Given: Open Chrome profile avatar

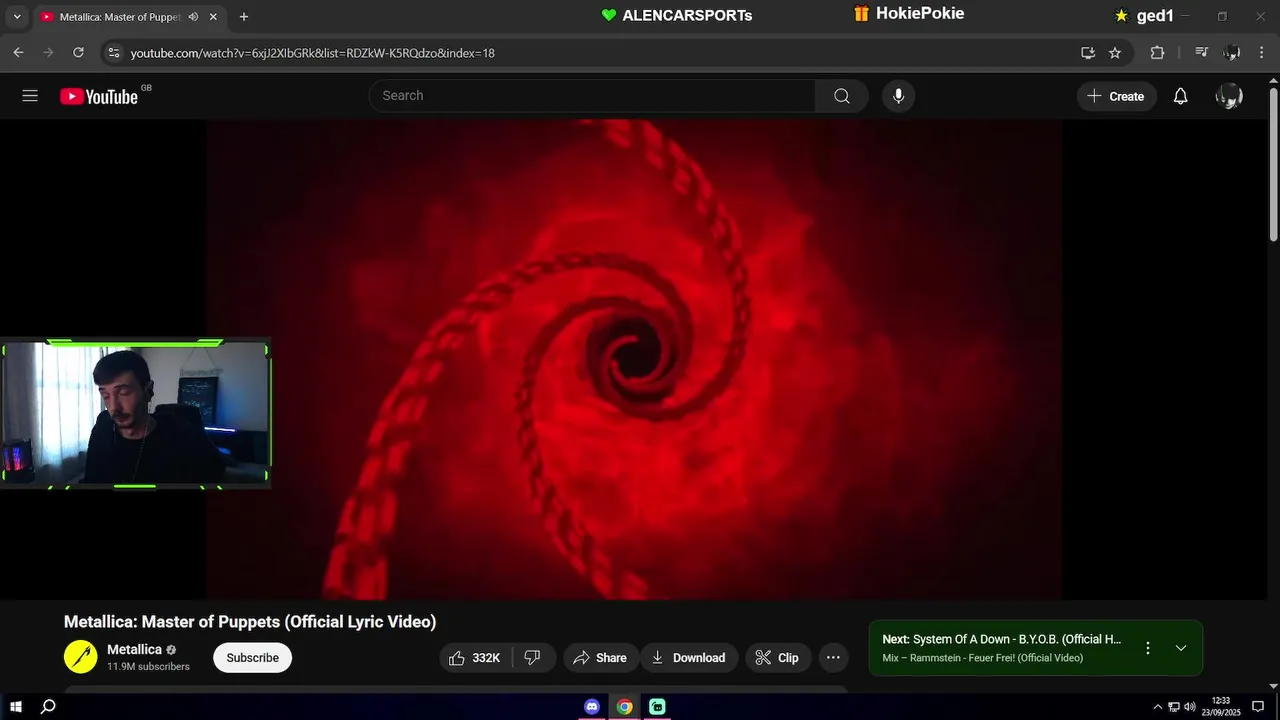Looking at the screenshot, I should (x=1232, y=53).
